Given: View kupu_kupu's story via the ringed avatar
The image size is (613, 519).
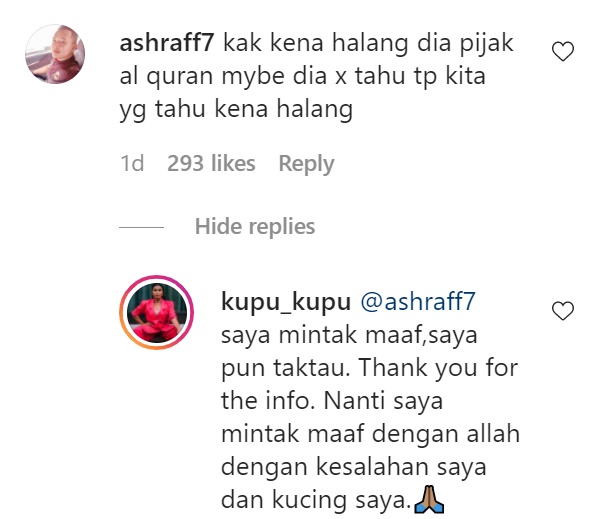Looking at the screenshot, I should click(x=156, y=312).
